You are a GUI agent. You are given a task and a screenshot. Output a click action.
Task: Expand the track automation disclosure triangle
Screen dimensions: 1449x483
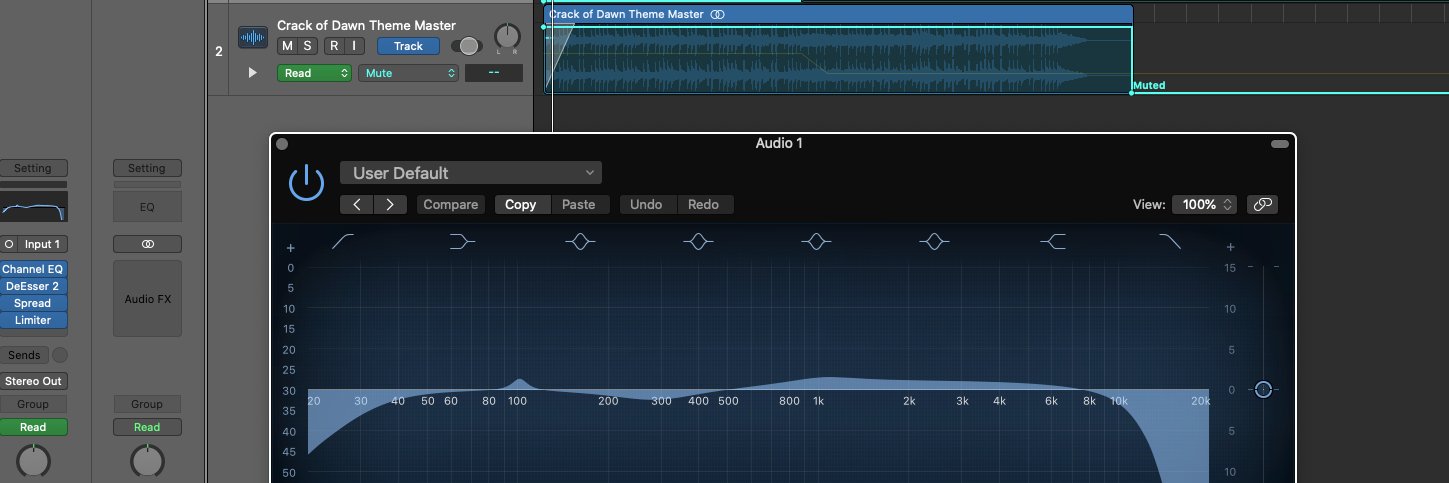click(x=252, y=73)
